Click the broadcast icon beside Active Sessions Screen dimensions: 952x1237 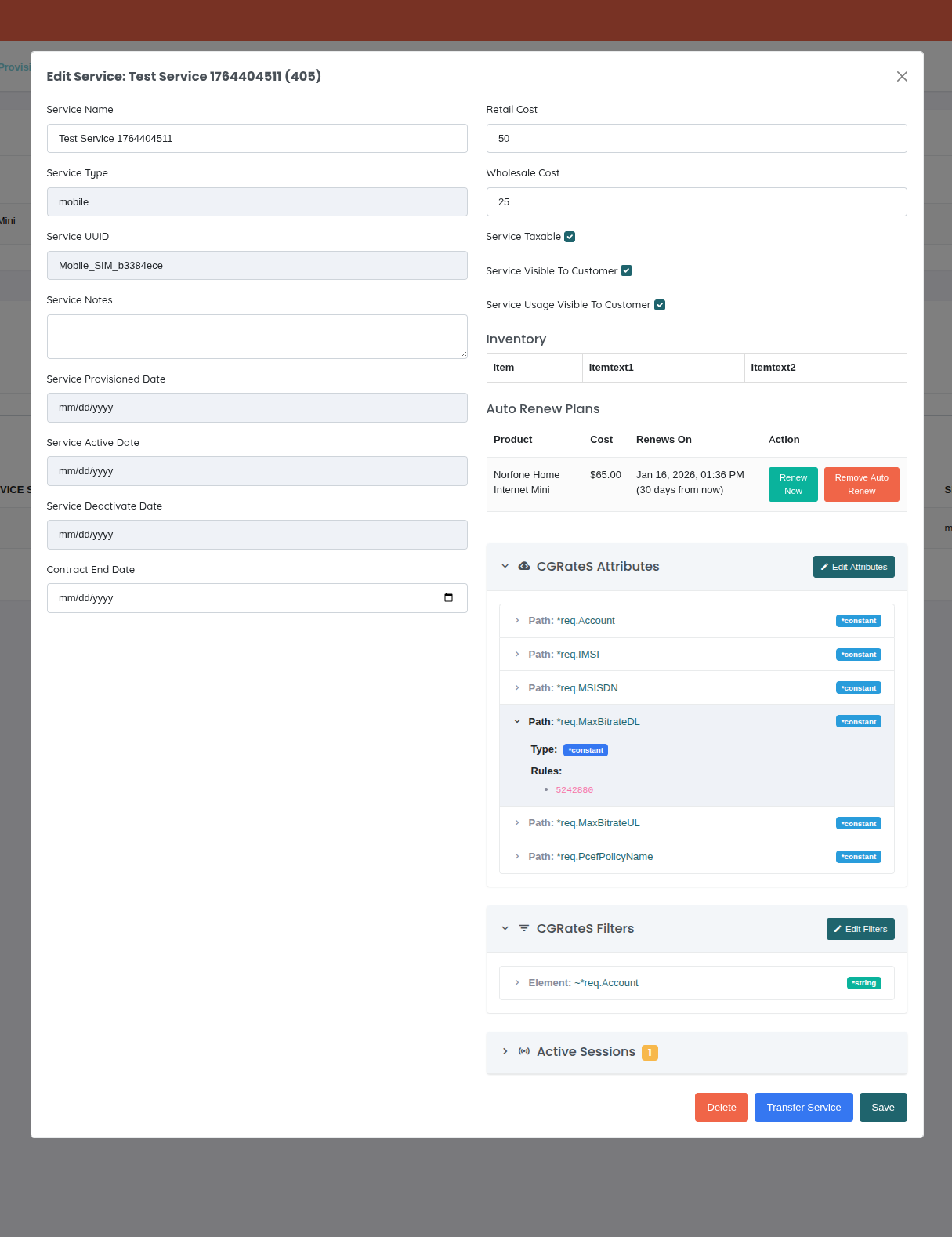click(524, 1051)
